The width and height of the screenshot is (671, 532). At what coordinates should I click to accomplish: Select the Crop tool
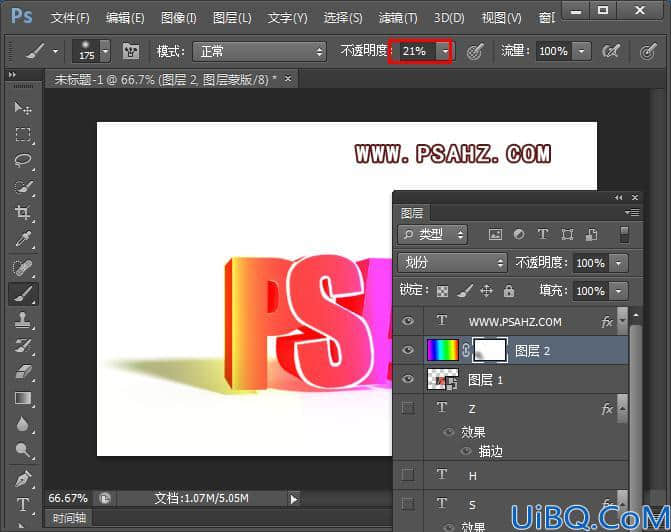tap(23, 213)
